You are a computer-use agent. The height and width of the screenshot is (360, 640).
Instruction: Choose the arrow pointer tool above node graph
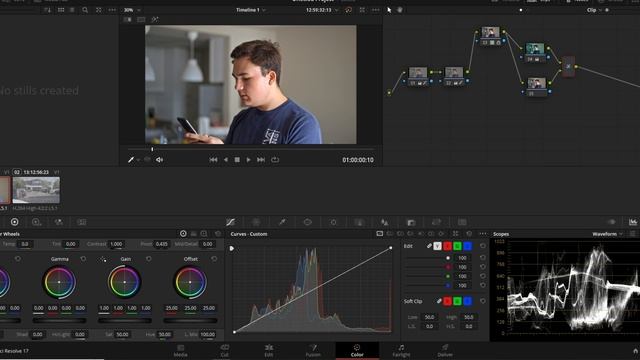tap(389, 10)
